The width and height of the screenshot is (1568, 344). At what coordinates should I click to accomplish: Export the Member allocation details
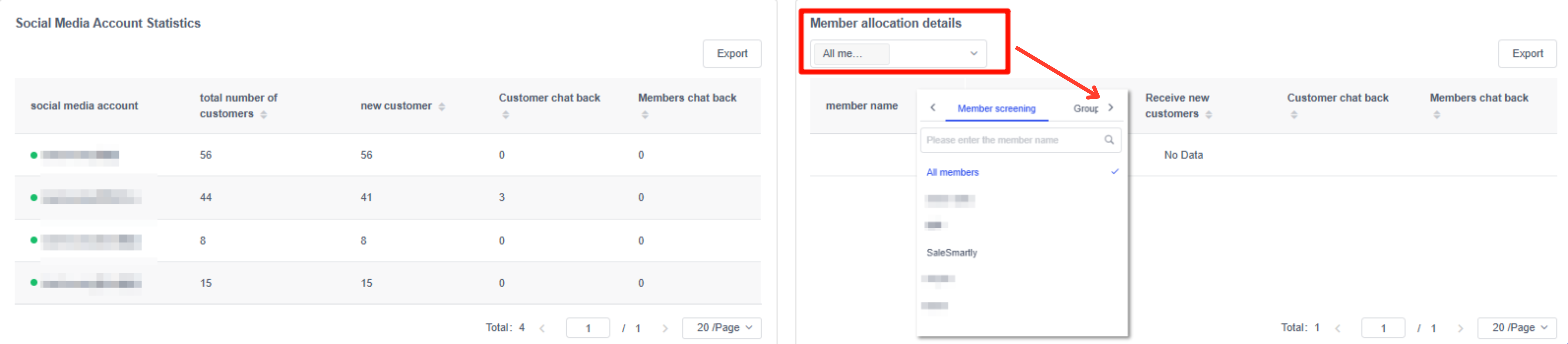[x=1527, y=54]
